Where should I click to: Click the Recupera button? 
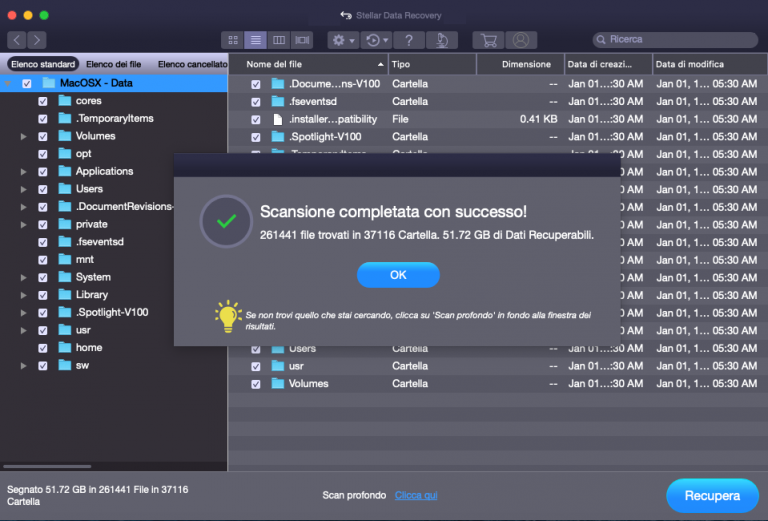point(712,495)
